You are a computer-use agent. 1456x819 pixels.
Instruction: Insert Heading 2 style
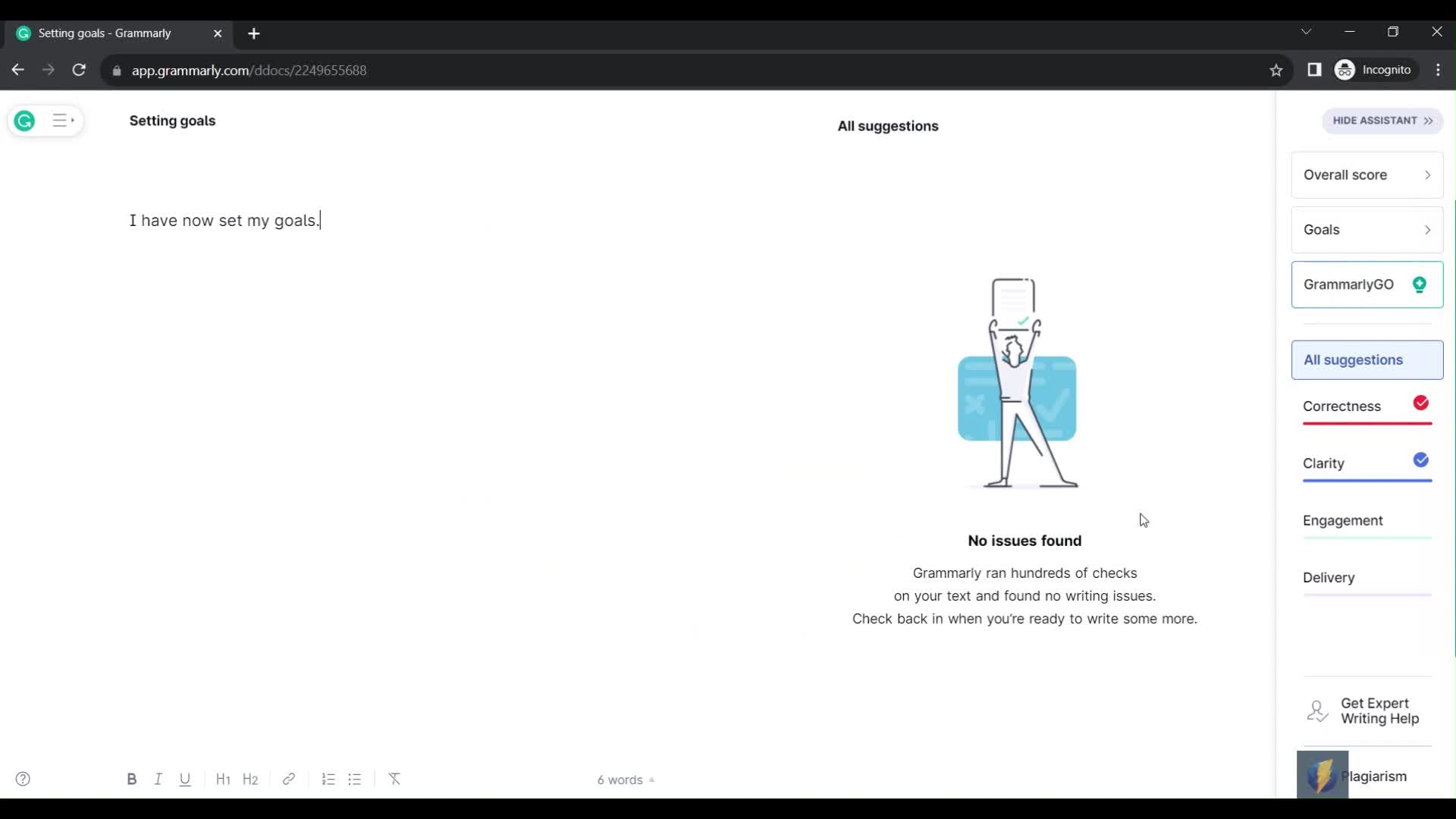click(x=250, y=779)
